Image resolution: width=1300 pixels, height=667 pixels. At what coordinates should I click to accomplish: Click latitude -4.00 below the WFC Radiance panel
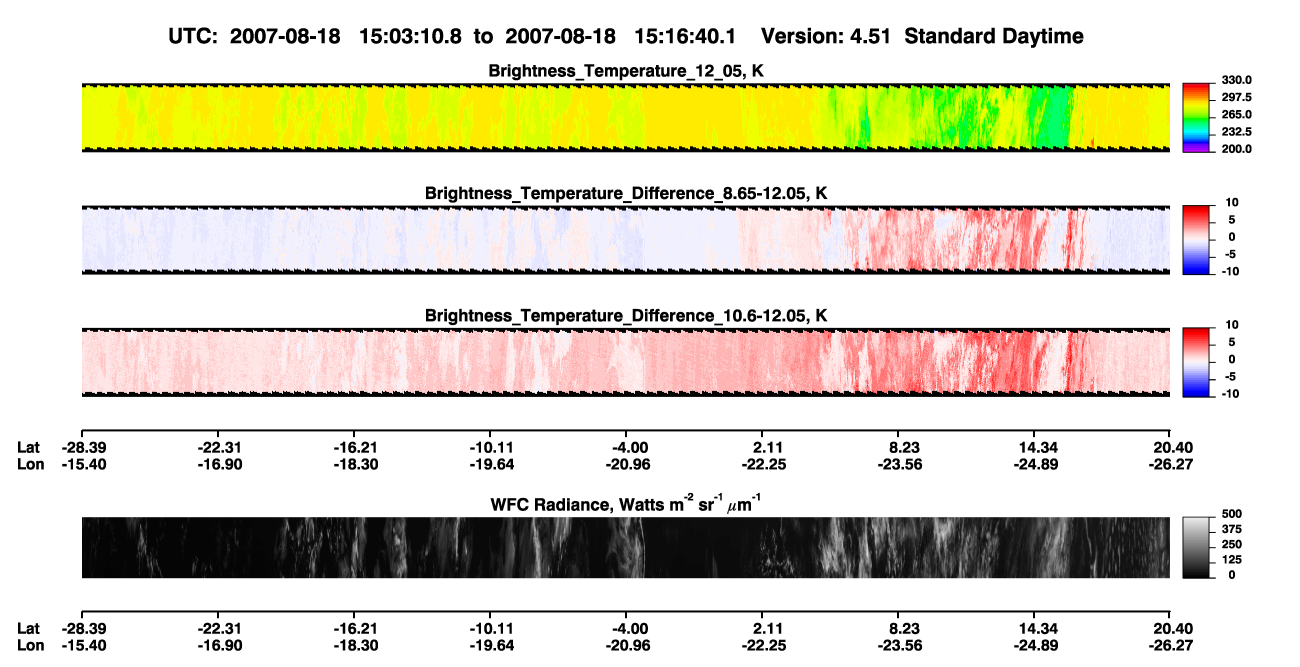(x=626, y=629)
